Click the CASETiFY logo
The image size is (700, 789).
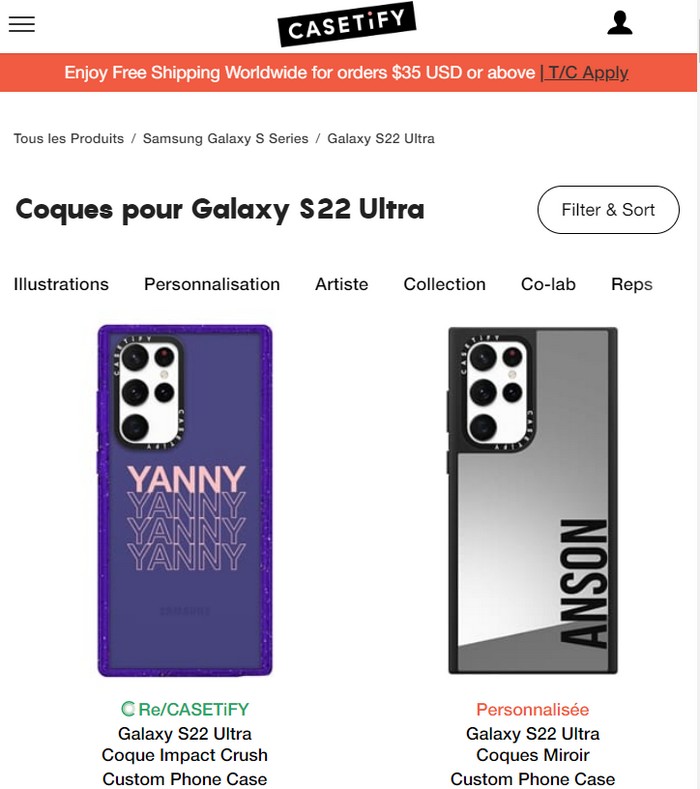tap(346, 25)
